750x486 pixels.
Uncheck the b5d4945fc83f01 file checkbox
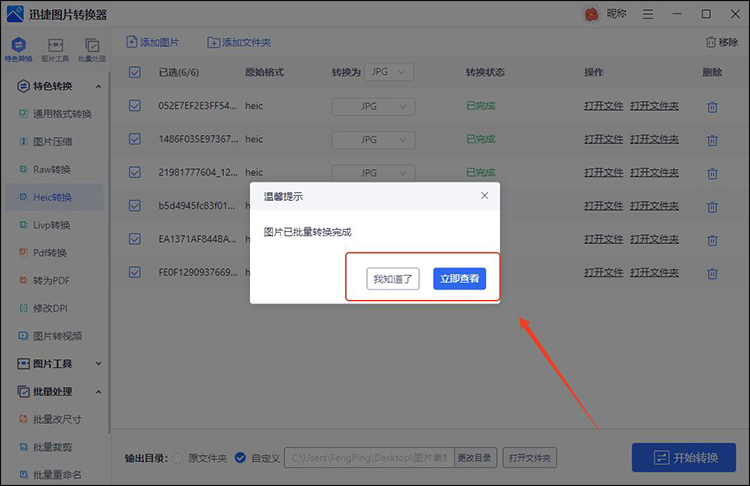135,205
